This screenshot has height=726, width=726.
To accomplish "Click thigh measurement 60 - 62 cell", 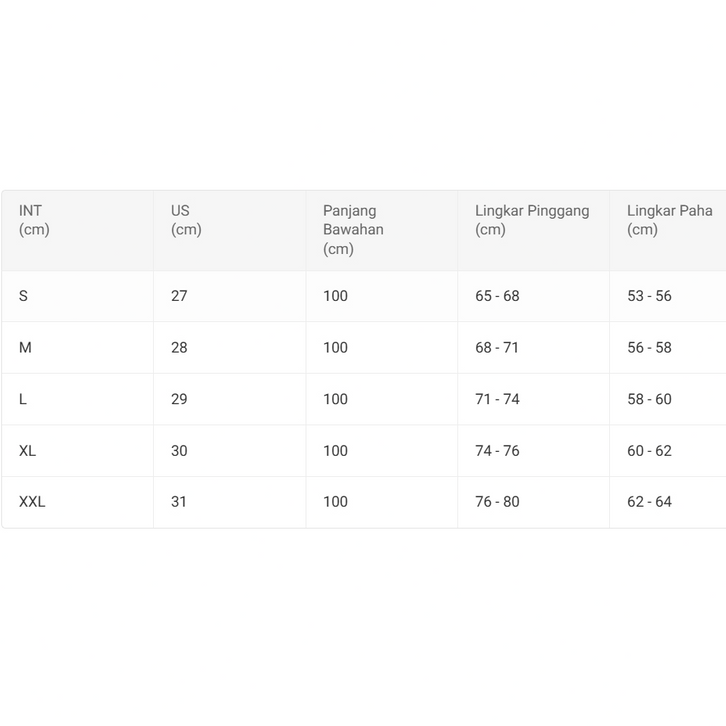I will (649, 451).
